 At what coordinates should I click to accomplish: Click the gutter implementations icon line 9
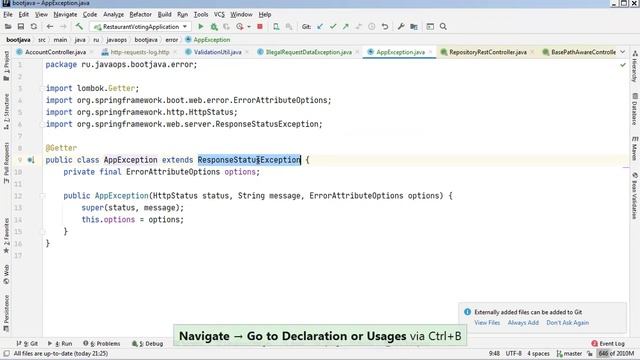pos(31,160)
